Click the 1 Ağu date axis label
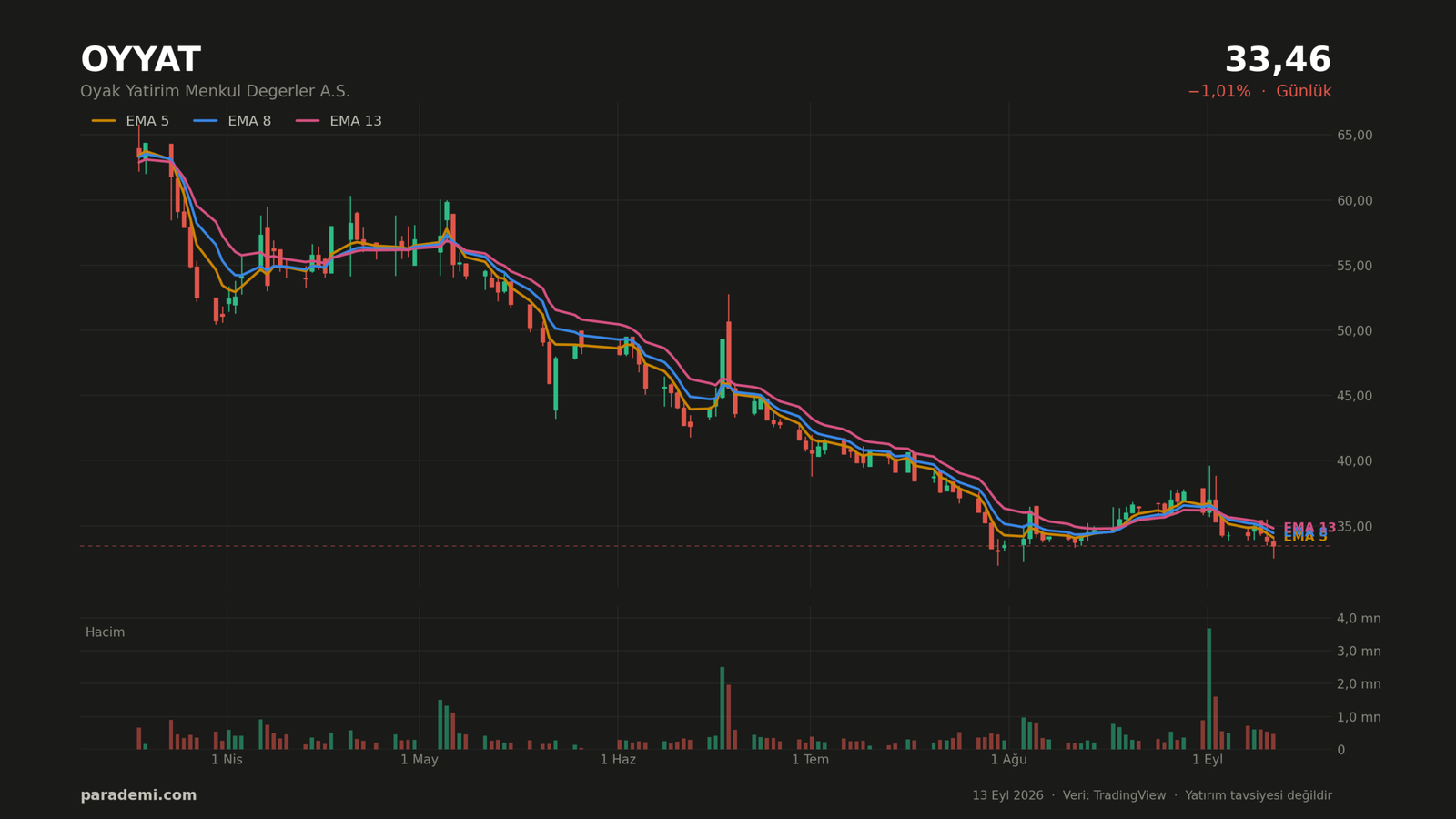 (x=1008, y=760)
